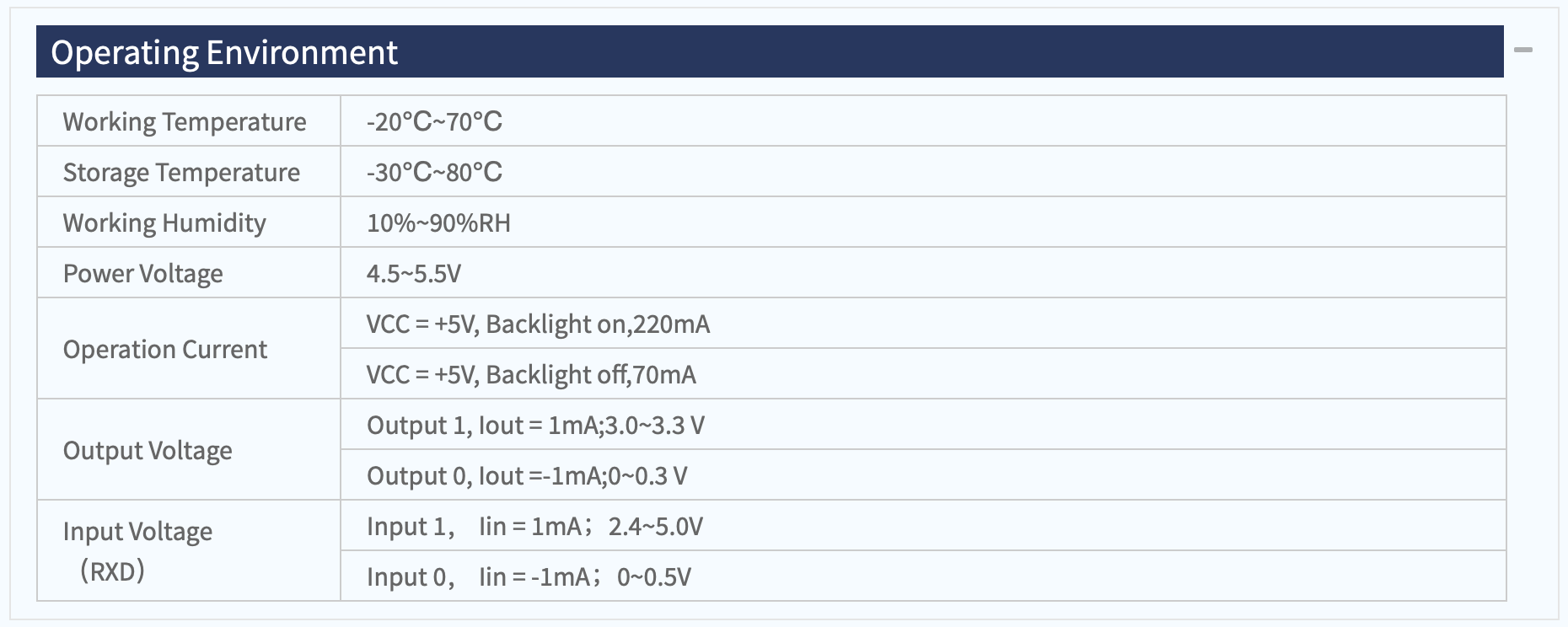Click the Input 0 Iin 0~0.5V row
The image size is (1568, 627).
[x=923, y=576]
